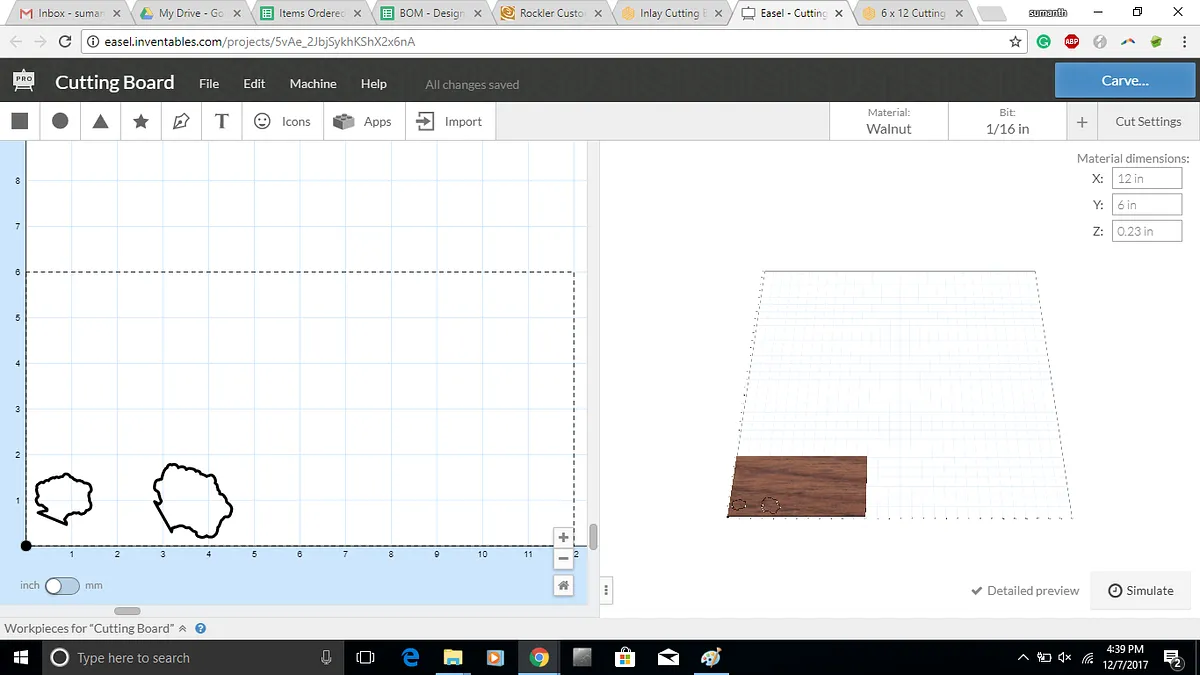The height and width of the screenshot is (675, 1200).
Task: Click the blue Carve button
Action: click(1125, 81)
